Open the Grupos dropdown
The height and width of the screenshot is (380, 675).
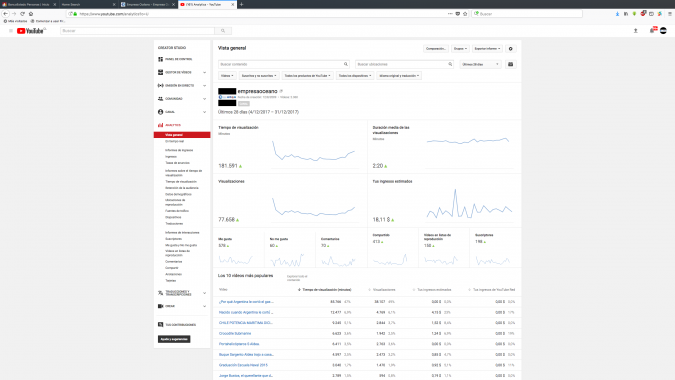pyautogui.click(x=460, y=49)
